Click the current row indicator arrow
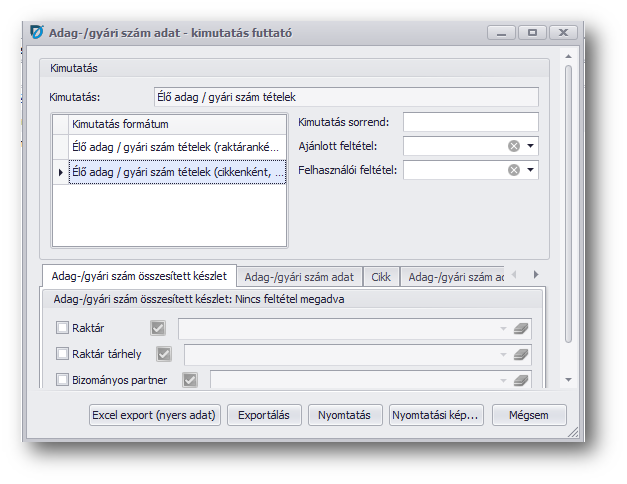Screen dimensions: 627x484 pos(61,172)
